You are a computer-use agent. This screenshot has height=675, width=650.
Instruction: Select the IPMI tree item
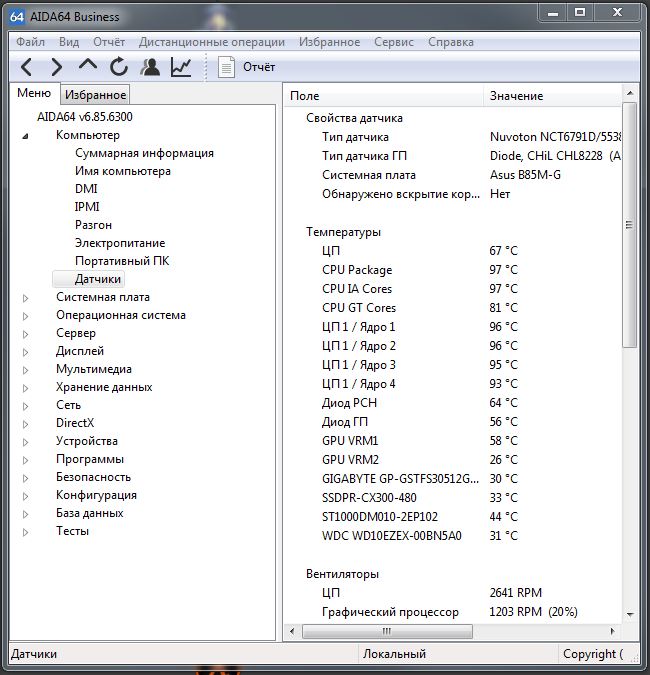pyautogui.click(x=87, y=207)
